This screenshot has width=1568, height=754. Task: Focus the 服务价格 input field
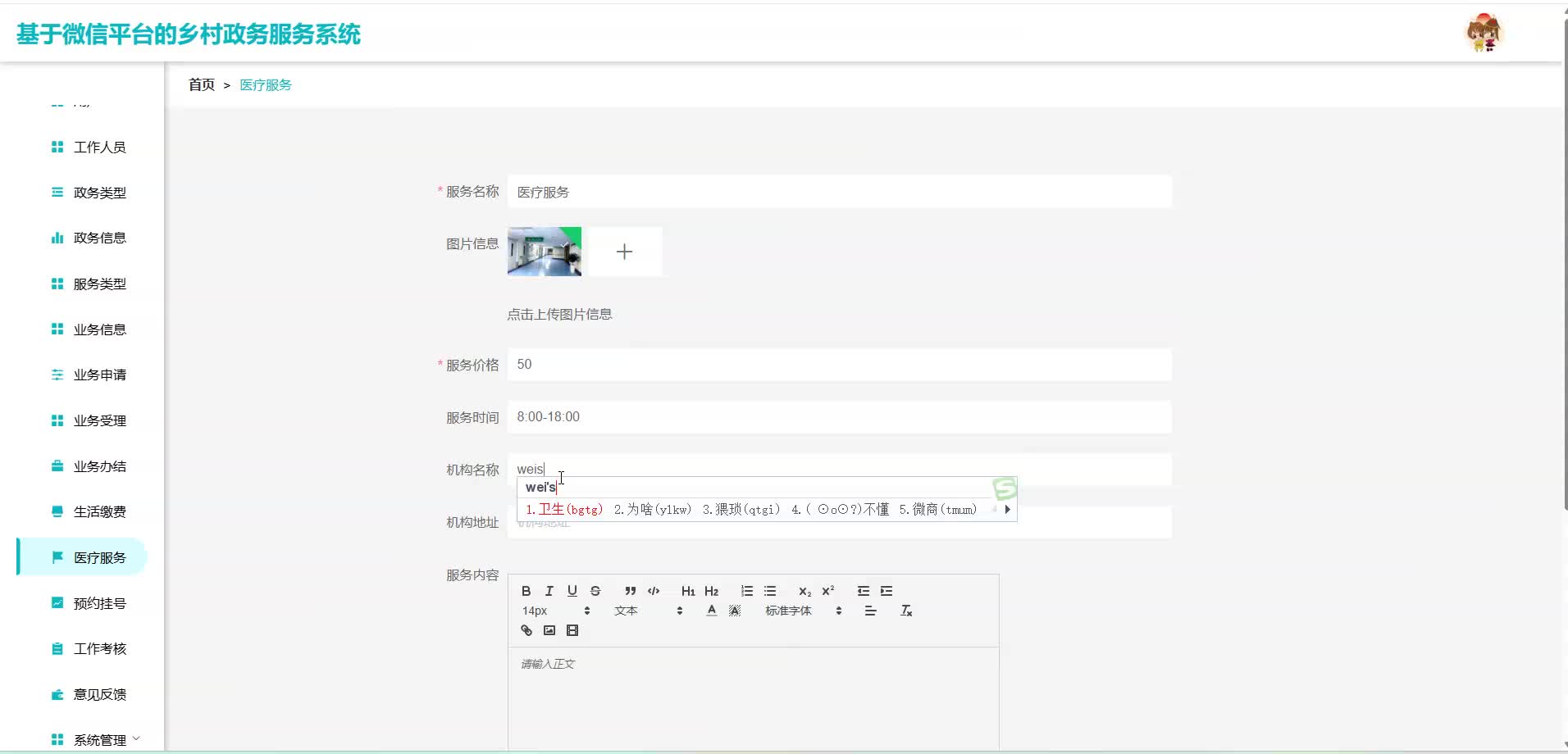point(839,365)
